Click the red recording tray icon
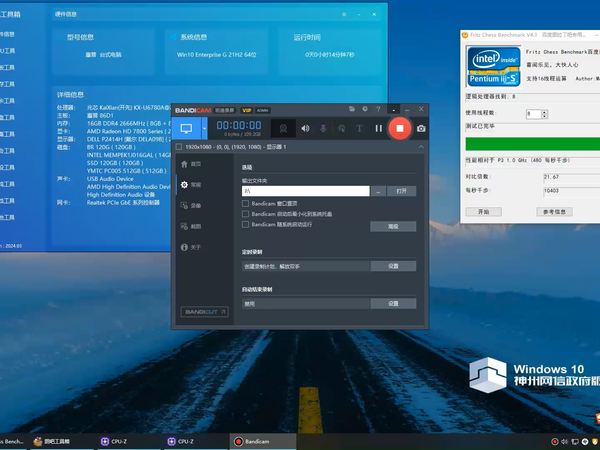Image resolution: width=600 pixels, height=450 pixels. [555, 442]
